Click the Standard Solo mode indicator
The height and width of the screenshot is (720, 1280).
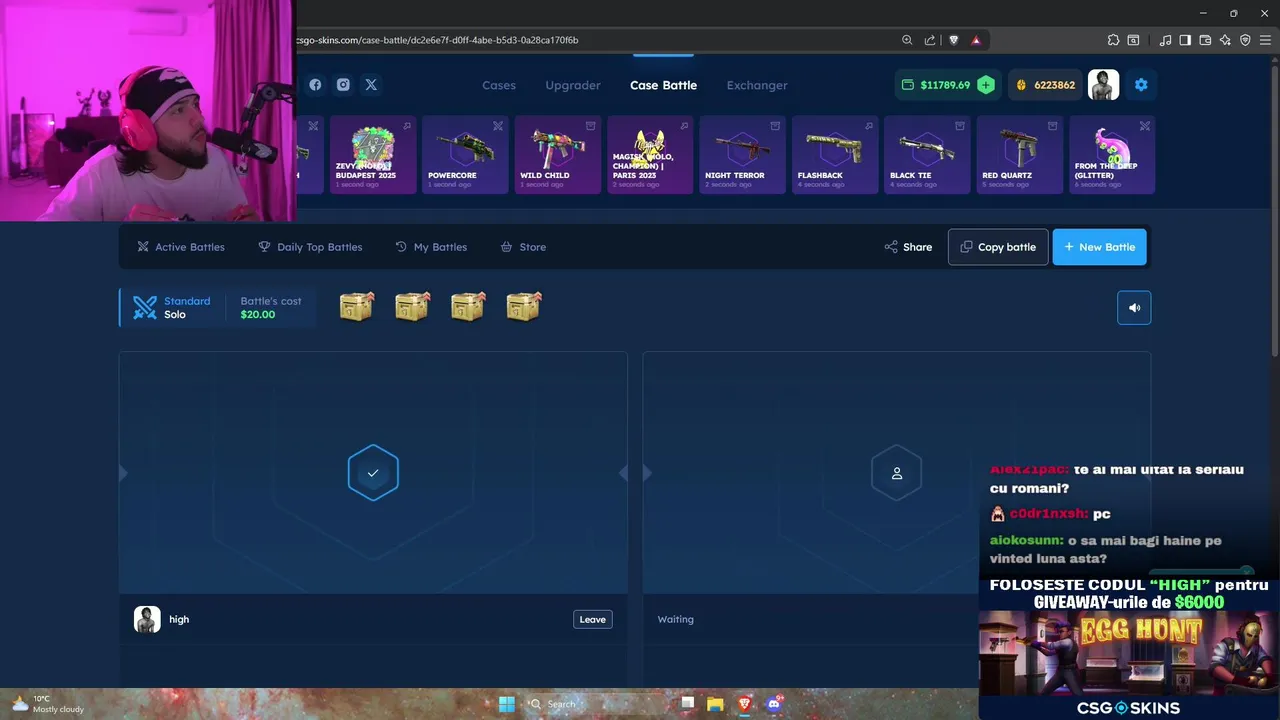(171, 307)
